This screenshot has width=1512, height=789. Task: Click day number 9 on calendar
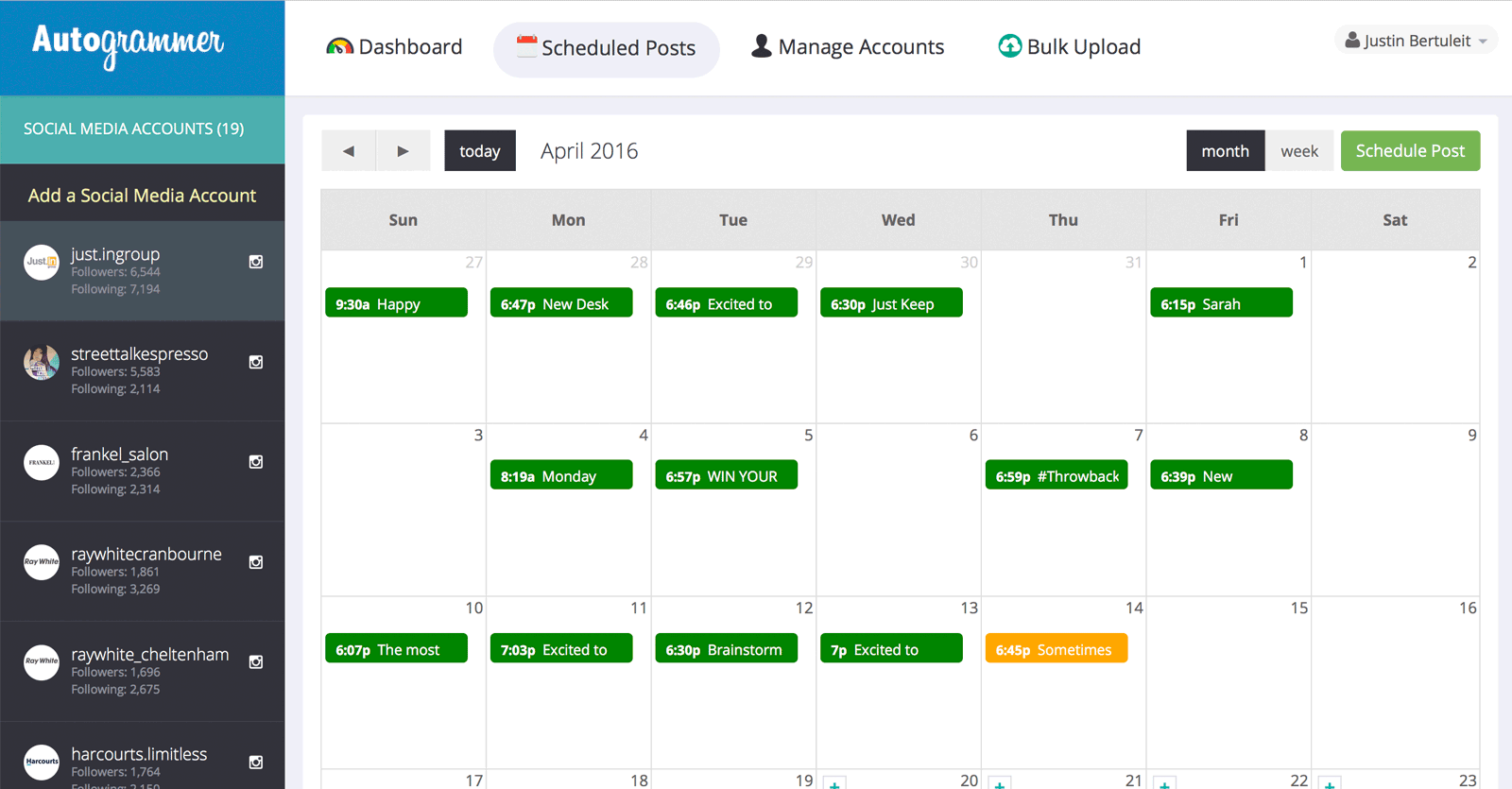pyautogui.click(x=1471, y=435)
